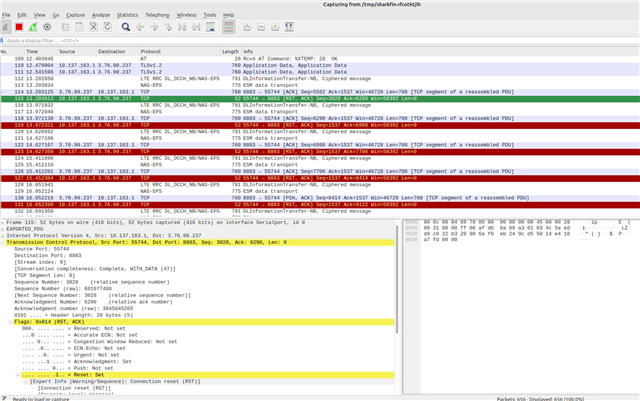Toggle auto-scroll during live capture icon
This screenshot has height=401, width=640.
tap(210, 27)
